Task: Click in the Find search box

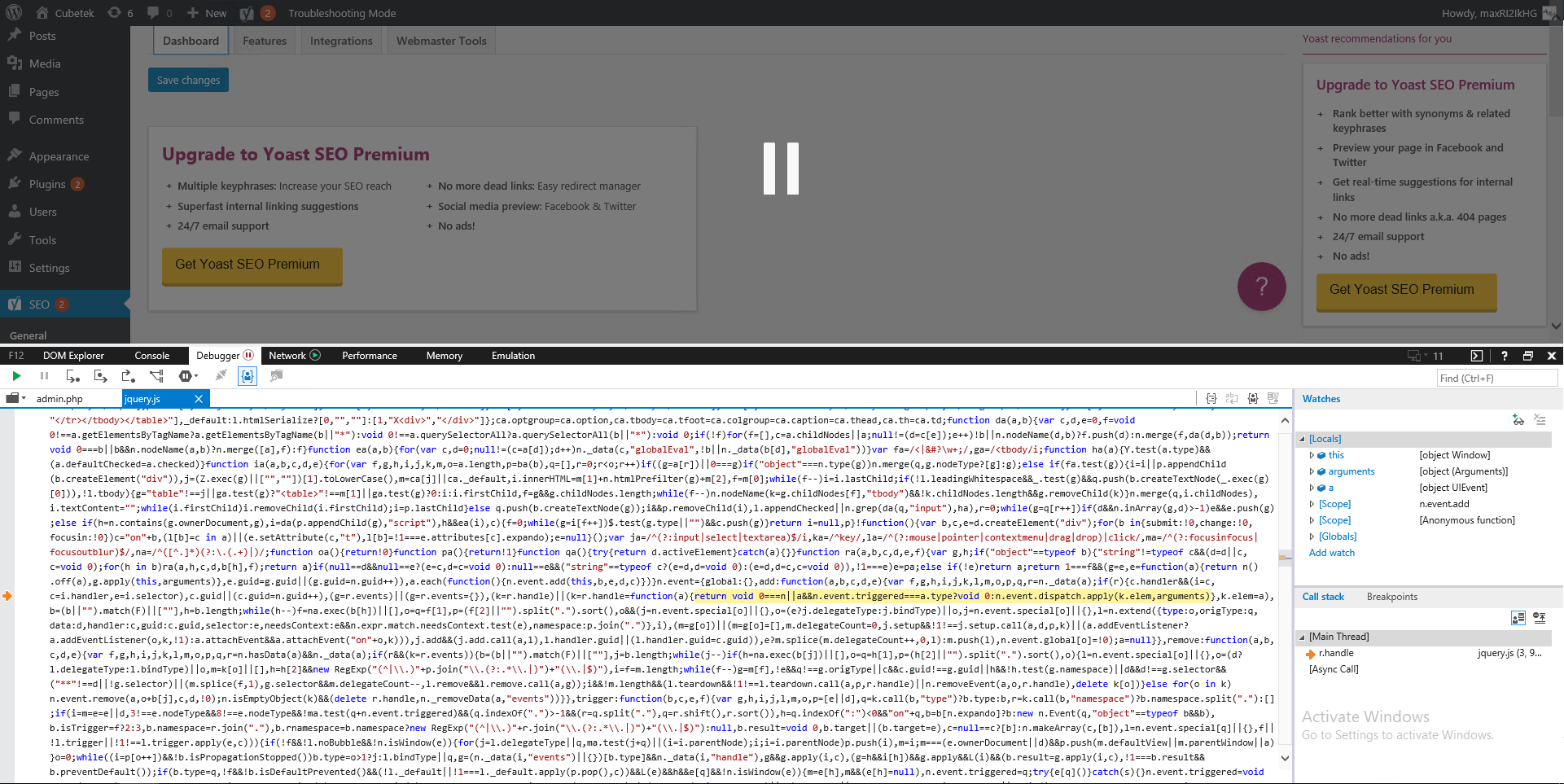Action: (x=1496, y=378)
